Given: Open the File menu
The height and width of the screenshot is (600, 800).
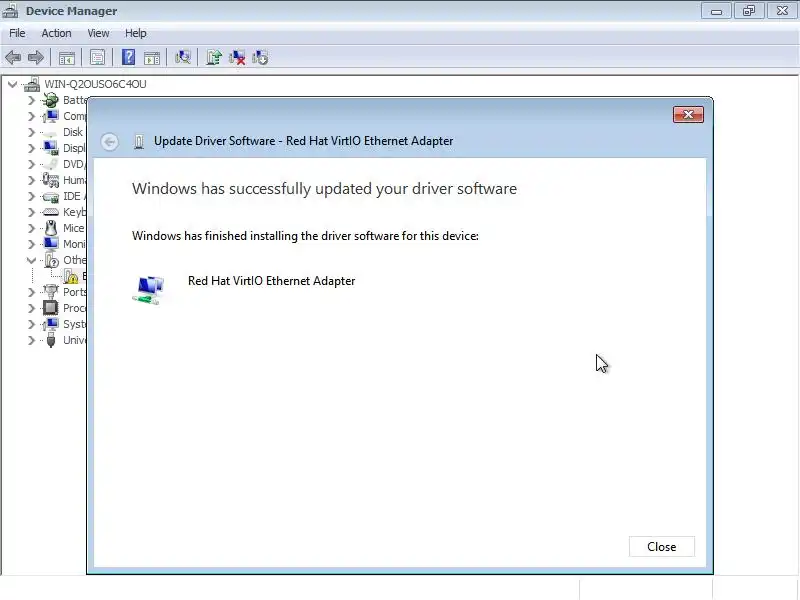Looking at the screenshot, I should (17, 33).
